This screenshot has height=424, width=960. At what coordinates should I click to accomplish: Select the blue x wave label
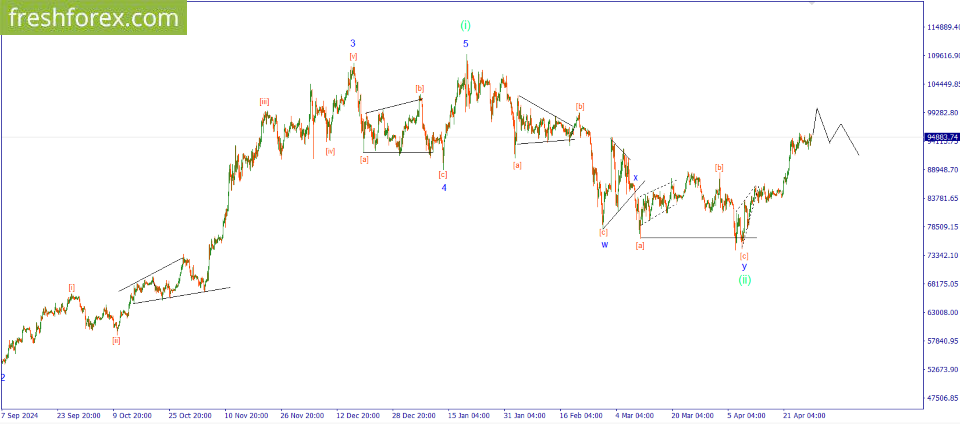[635, 177]
